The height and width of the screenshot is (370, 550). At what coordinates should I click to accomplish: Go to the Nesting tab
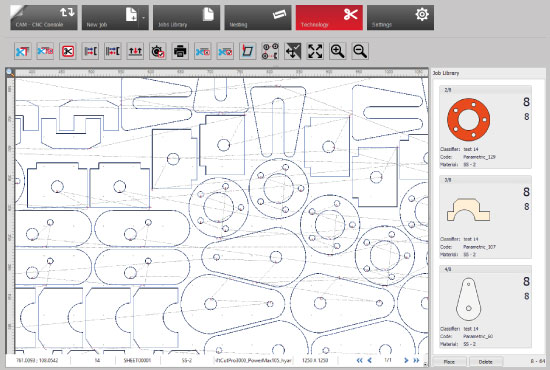point(258,18)
